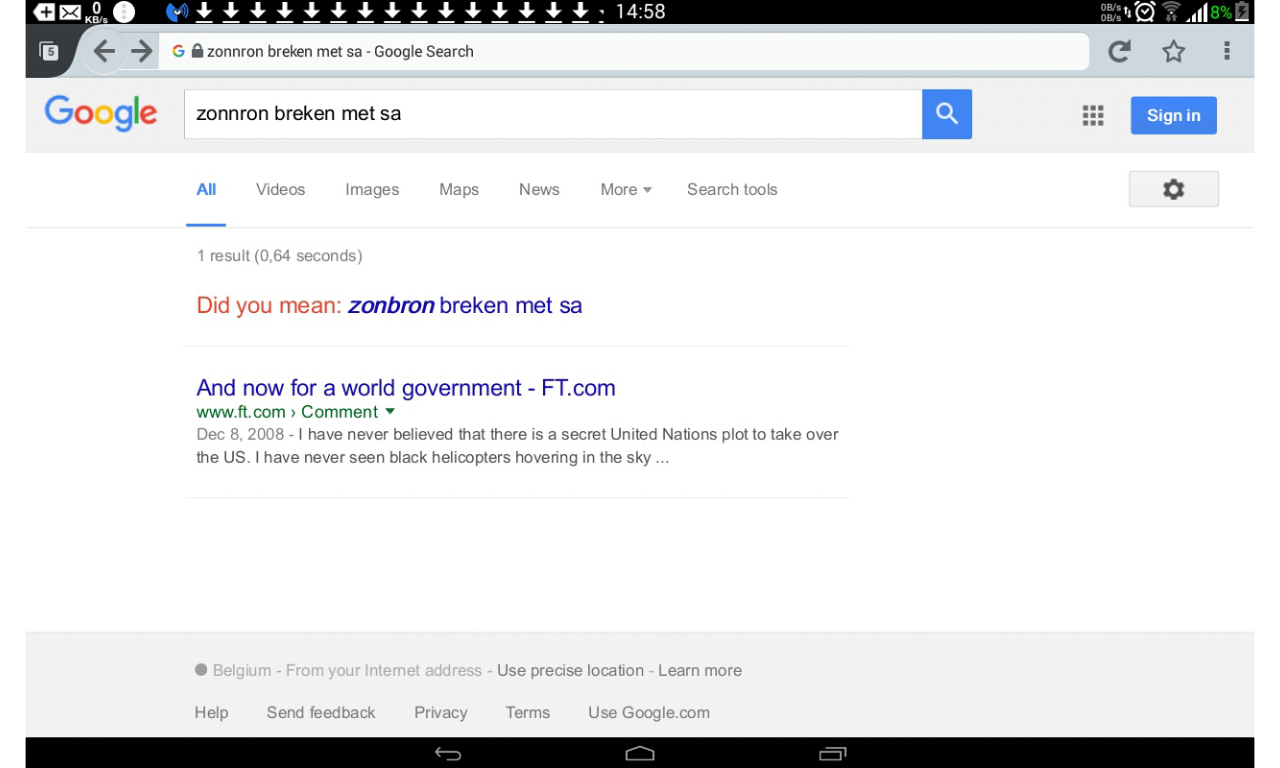
Task: Click the Google logo
Action: (101, 114)
